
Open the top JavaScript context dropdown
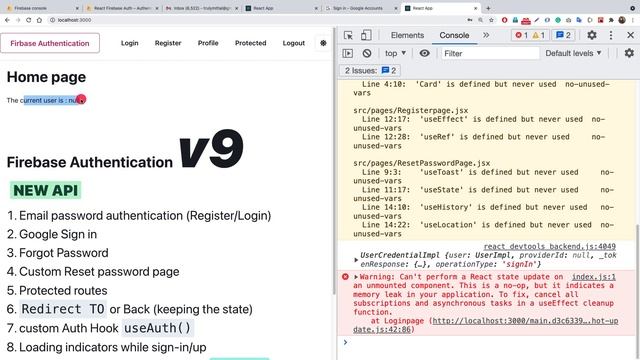click(x=395, y=53)
